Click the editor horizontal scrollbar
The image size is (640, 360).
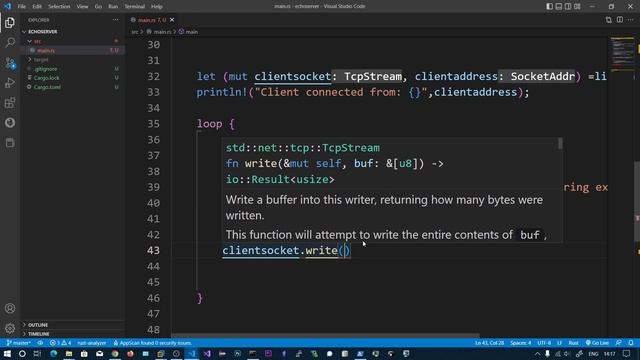pyautogui.click(x=325, y=336)
